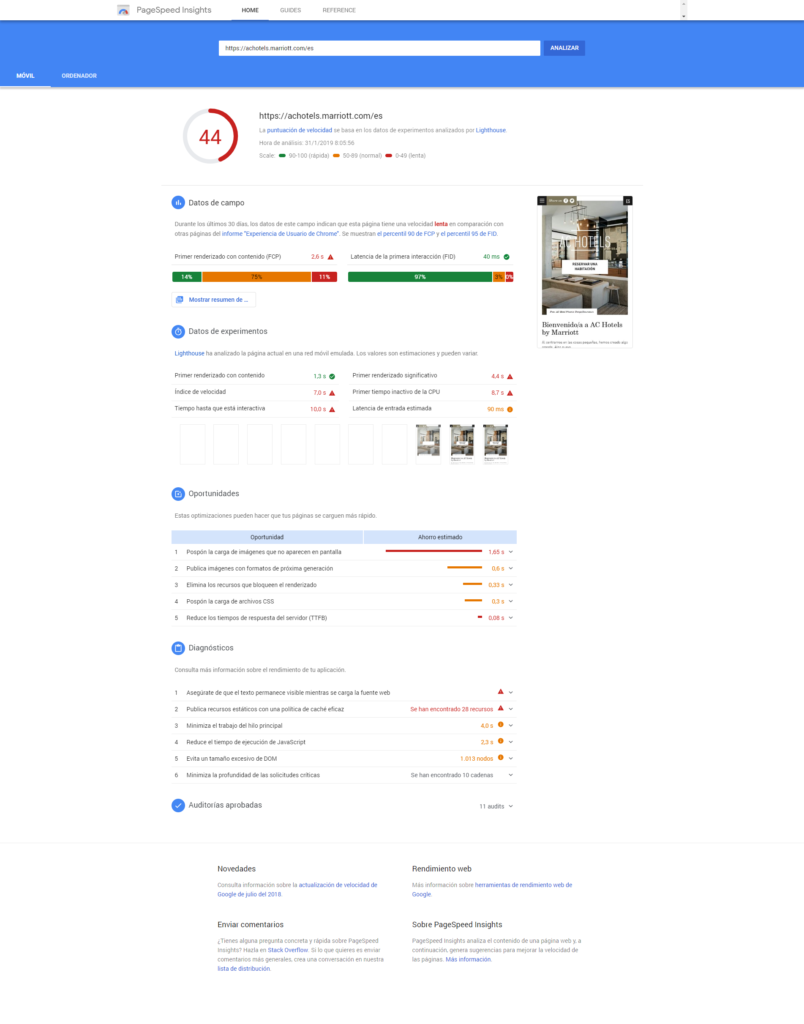Click the Datos de campo section icon
The image size is (804, 1024).
[x=178, y=202]
